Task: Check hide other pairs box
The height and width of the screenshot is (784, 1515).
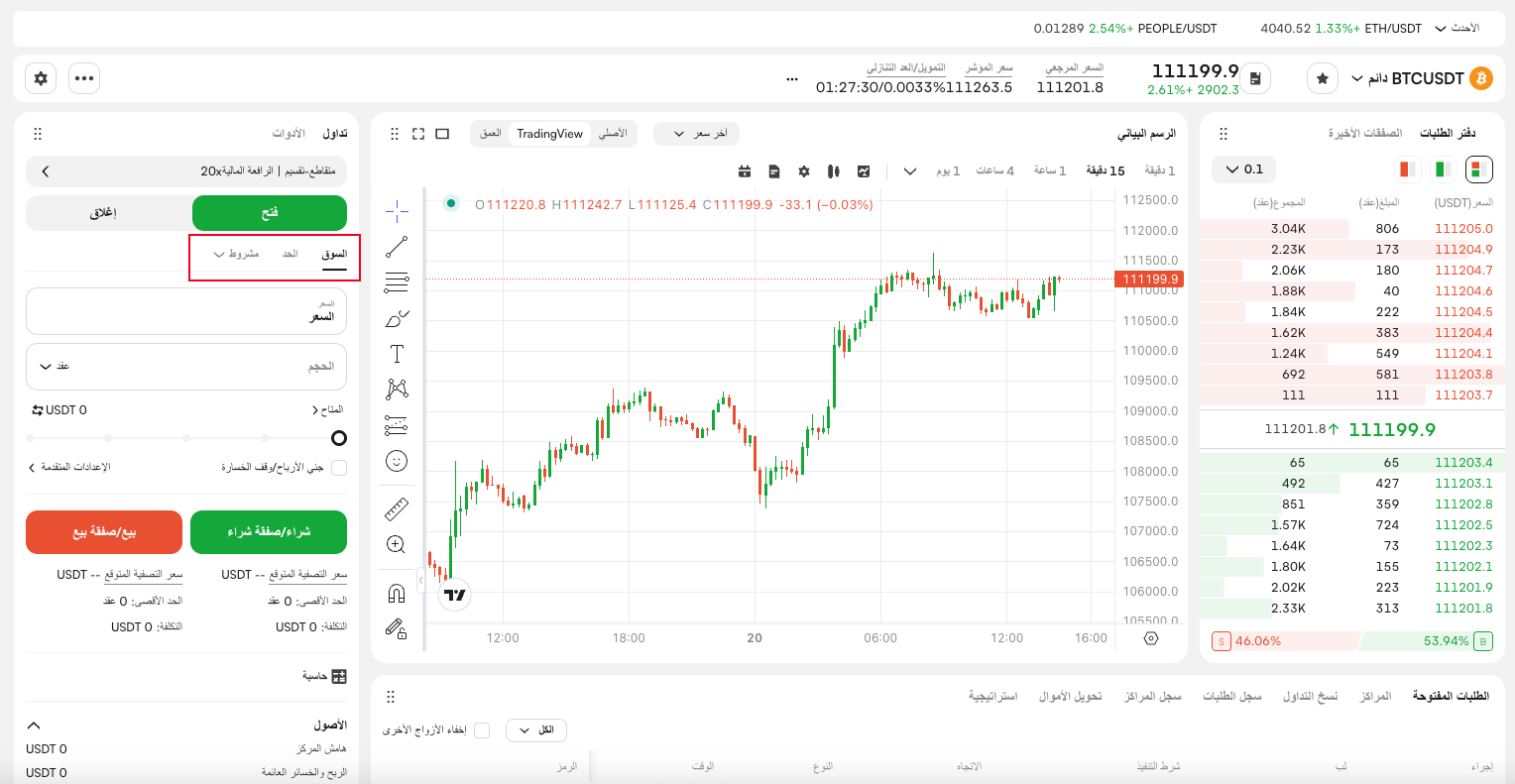Action: pyautogui.click(x=482, y=730)
